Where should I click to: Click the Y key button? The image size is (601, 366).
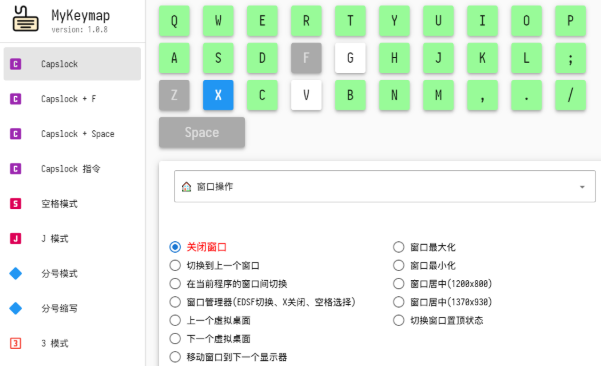pos(394,21)
